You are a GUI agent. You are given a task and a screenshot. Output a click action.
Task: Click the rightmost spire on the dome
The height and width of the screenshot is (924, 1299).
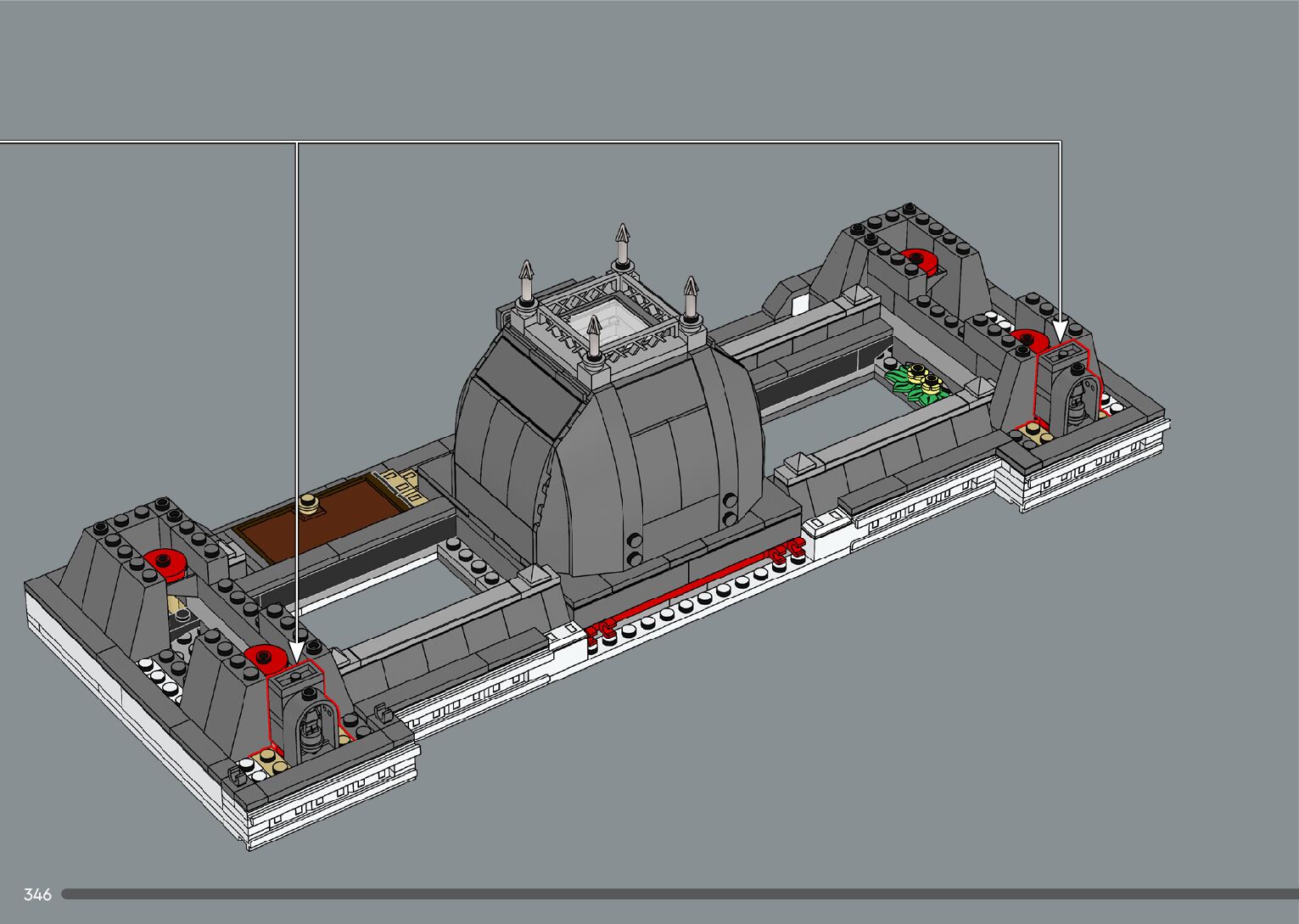pyautogui.click(x=691, y=297)
